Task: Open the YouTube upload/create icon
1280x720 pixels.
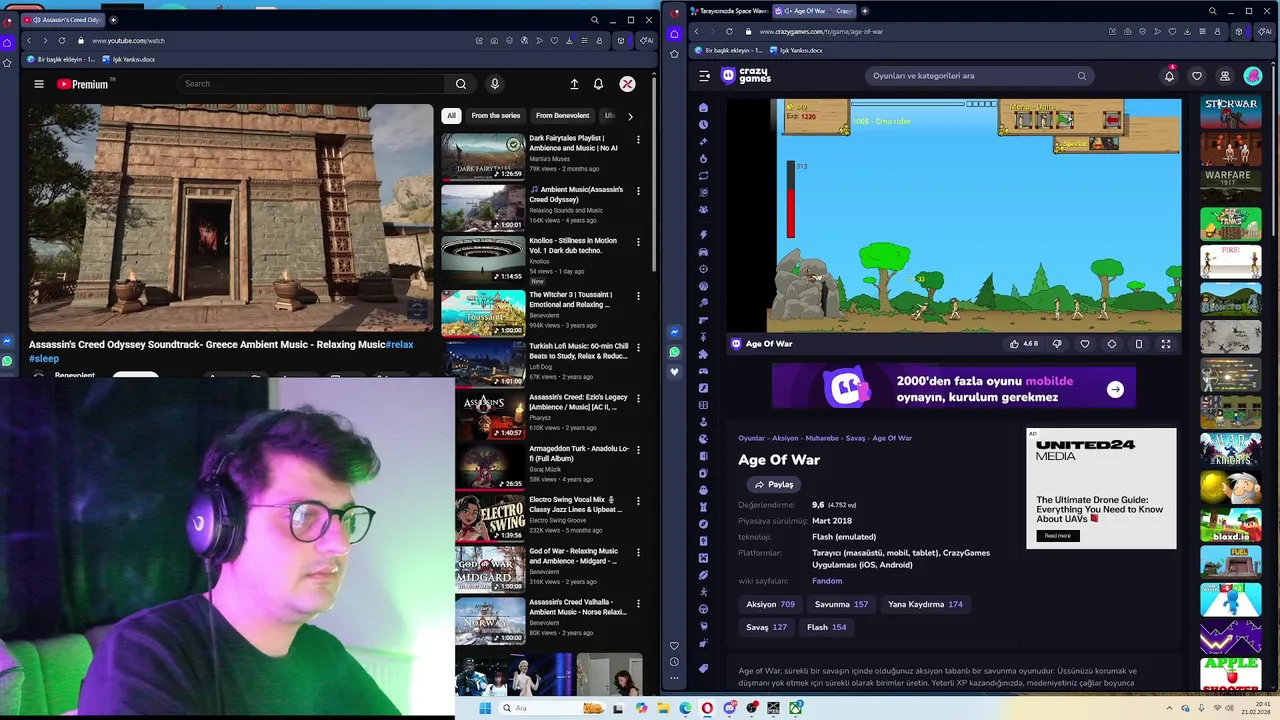Action: coord(574,84)
